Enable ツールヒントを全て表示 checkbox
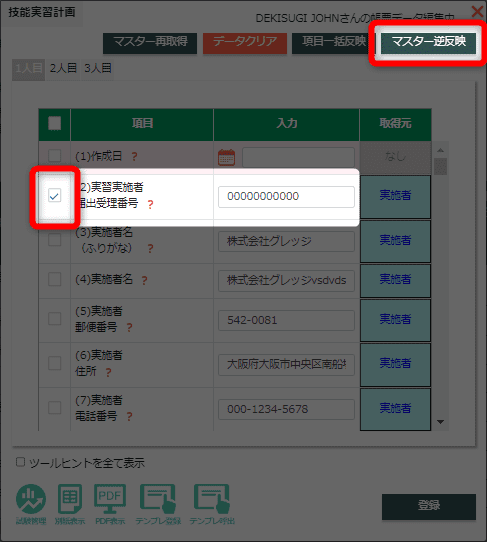The width and height of the screenshot is (487, 542). [20, 462]
